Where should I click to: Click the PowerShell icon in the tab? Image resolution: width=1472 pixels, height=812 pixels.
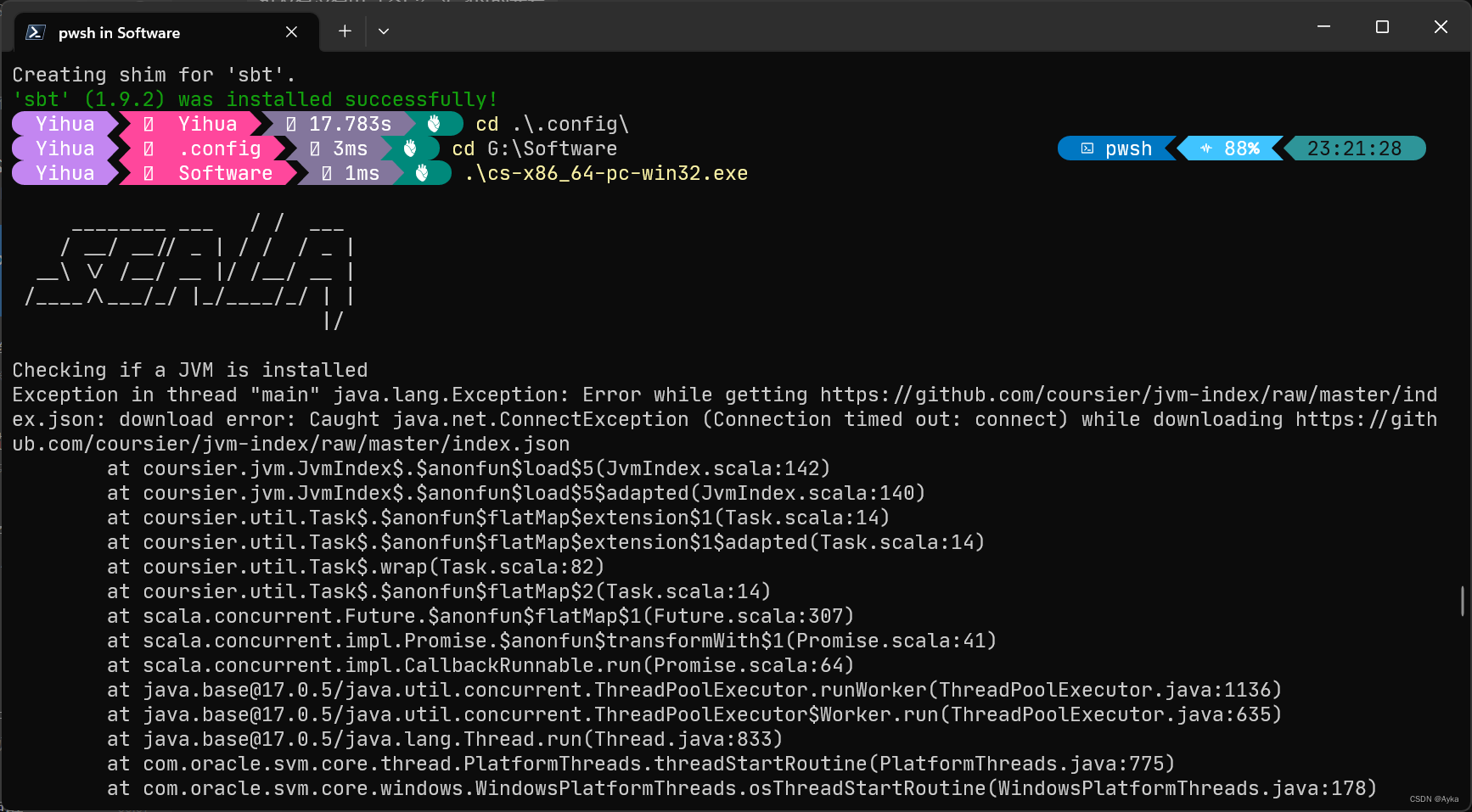click(35, 32)
